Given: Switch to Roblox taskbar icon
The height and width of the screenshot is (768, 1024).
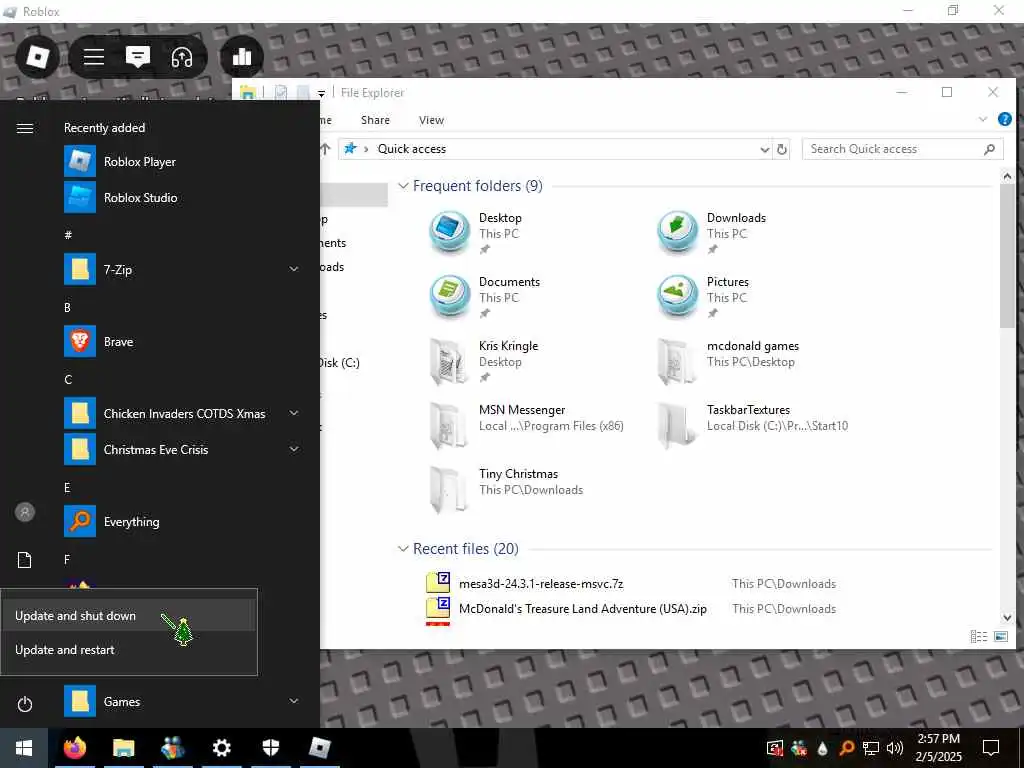Looking at the screenshot, I should (319, 748).
